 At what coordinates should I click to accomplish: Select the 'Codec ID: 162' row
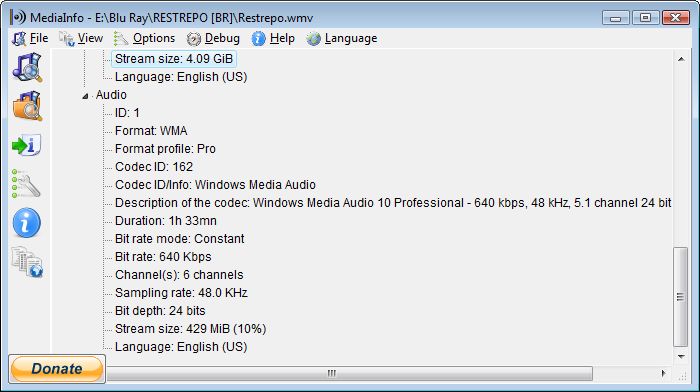[154, 167]
